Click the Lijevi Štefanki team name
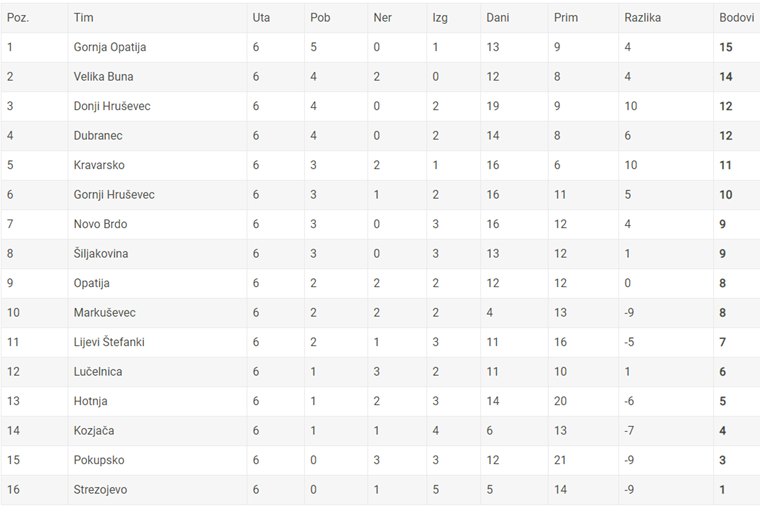 (109, 342)
